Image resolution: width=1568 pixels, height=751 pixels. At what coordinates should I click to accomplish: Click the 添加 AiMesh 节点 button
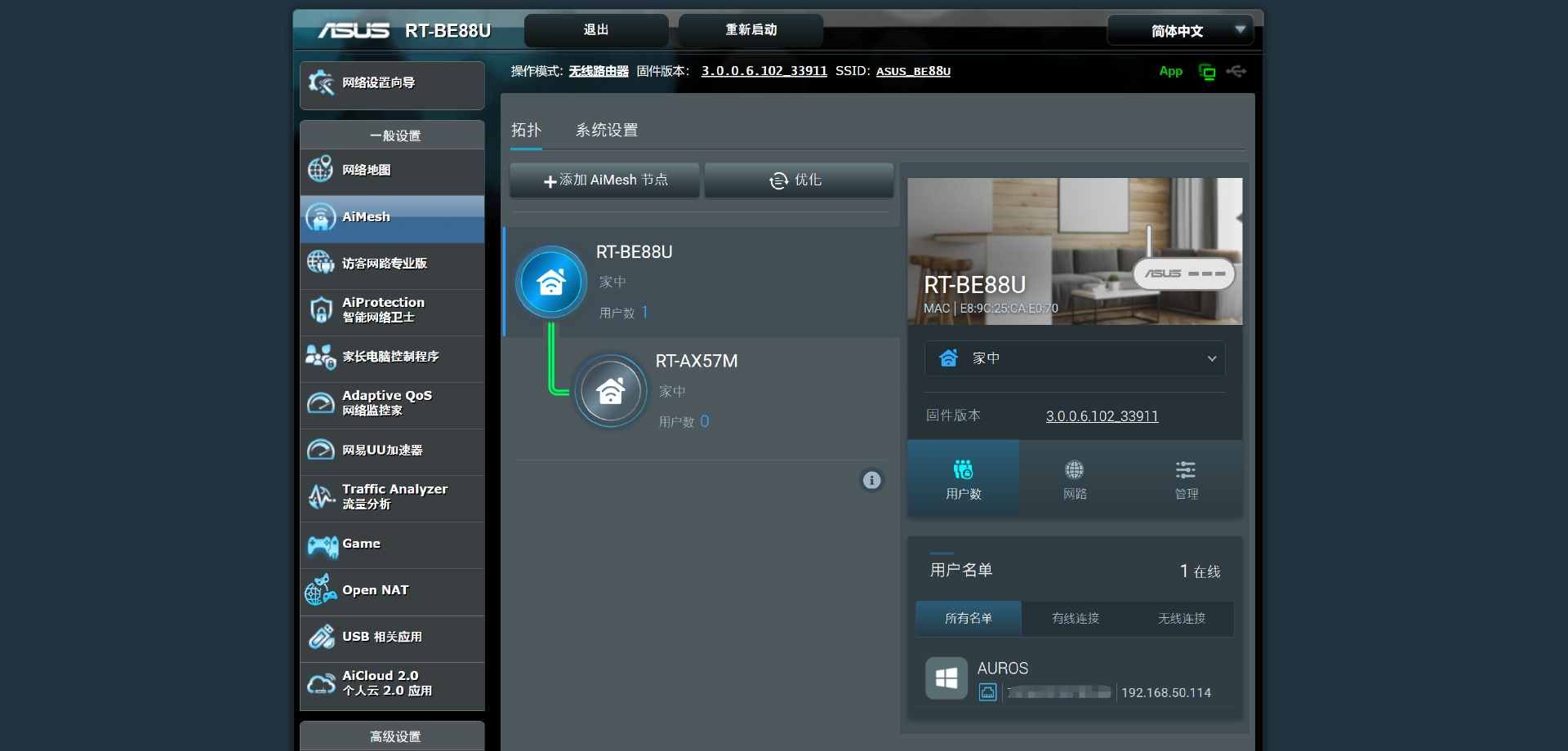(605, 180)
